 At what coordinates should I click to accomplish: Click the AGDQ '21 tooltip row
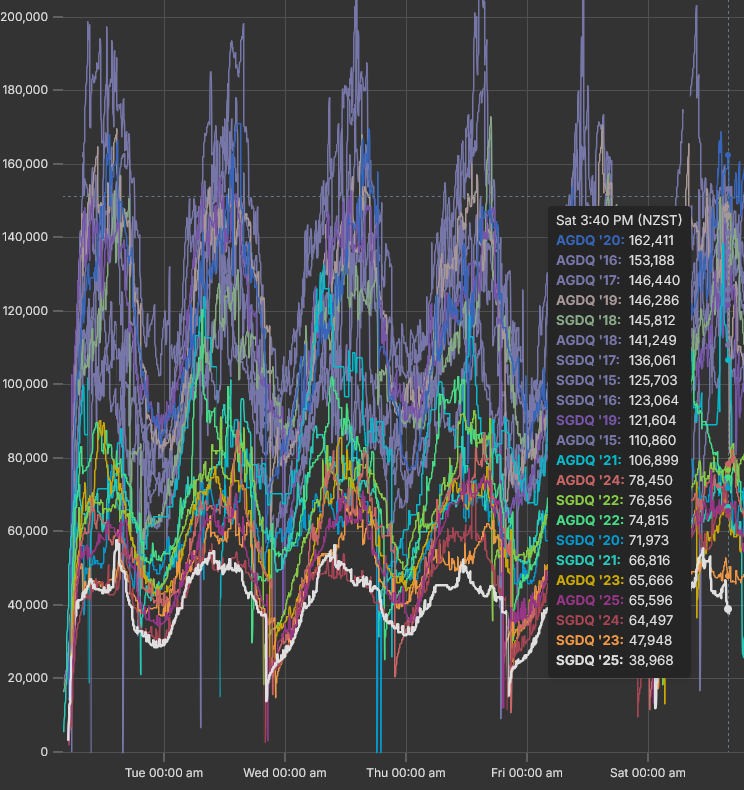coord(618,460)
